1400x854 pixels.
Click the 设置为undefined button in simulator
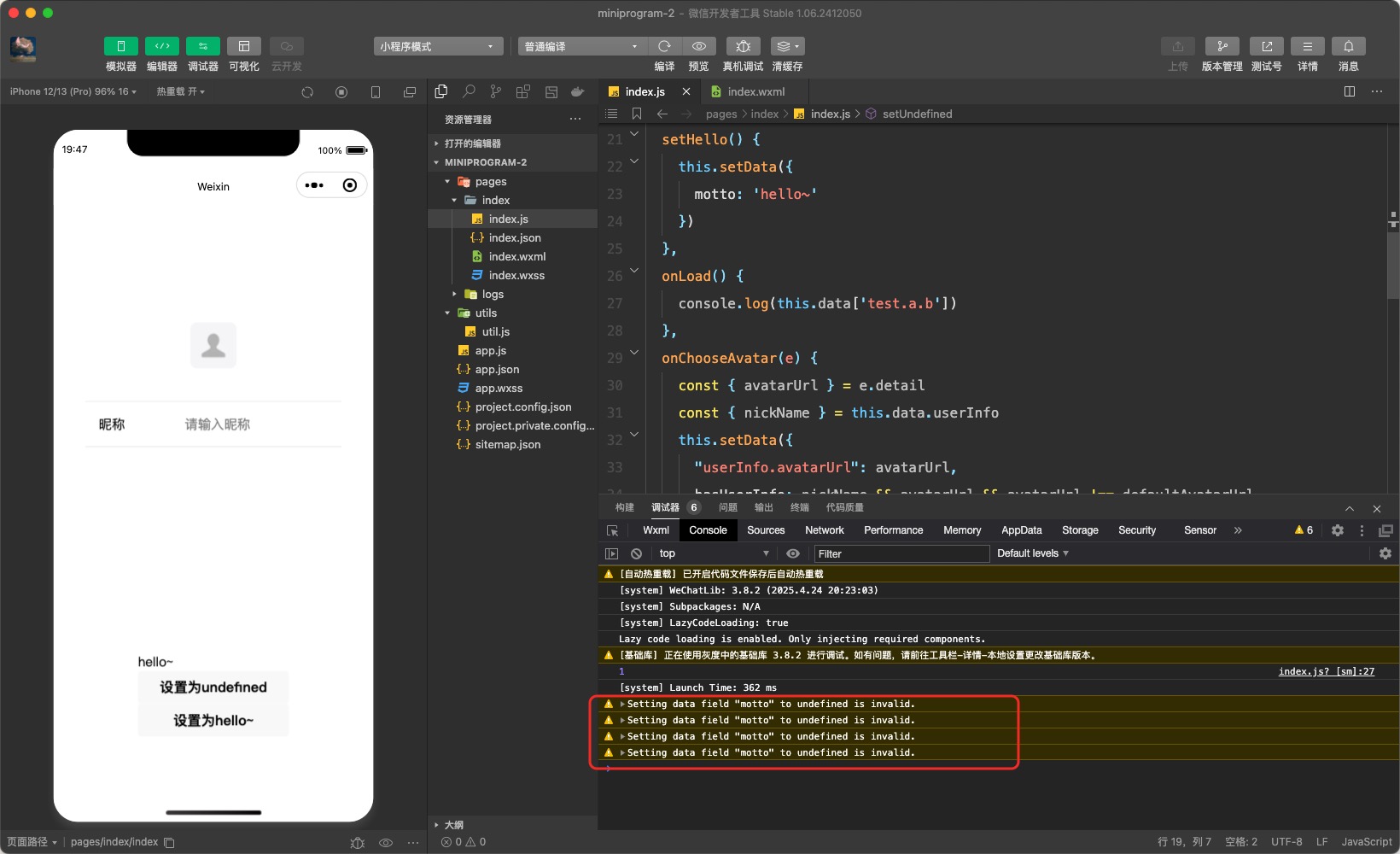click(213, 687)
